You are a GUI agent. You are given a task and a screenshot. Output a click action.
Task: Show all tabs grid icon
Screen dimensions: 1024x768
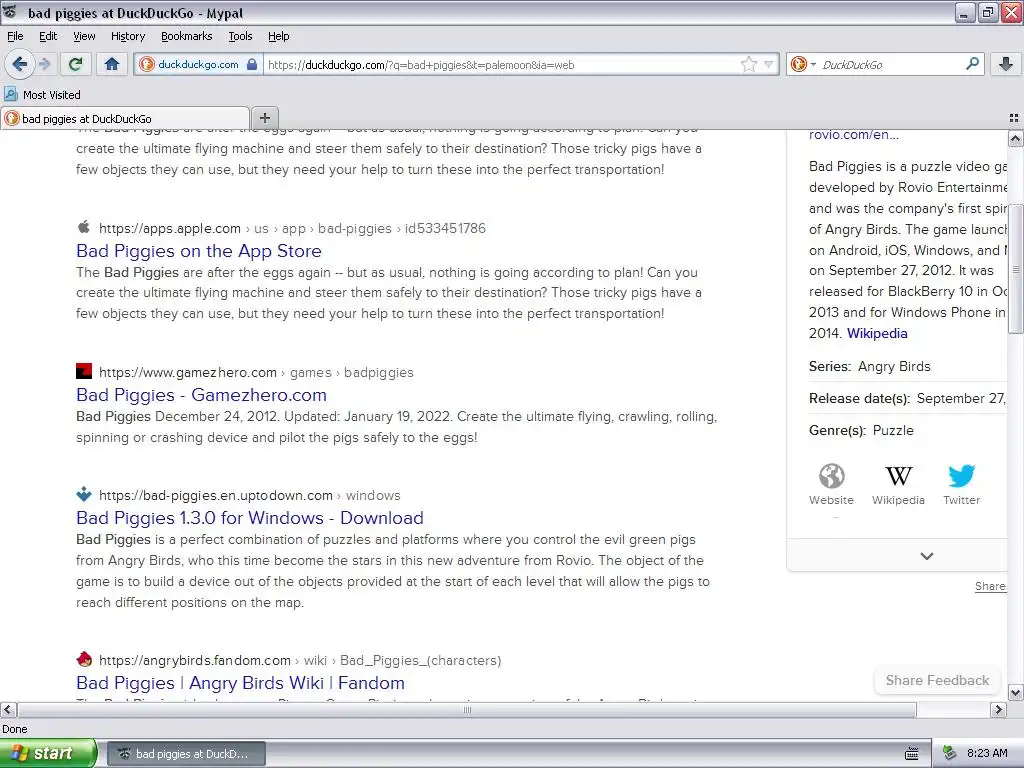pyautogui.click(x=1014, y=118)
